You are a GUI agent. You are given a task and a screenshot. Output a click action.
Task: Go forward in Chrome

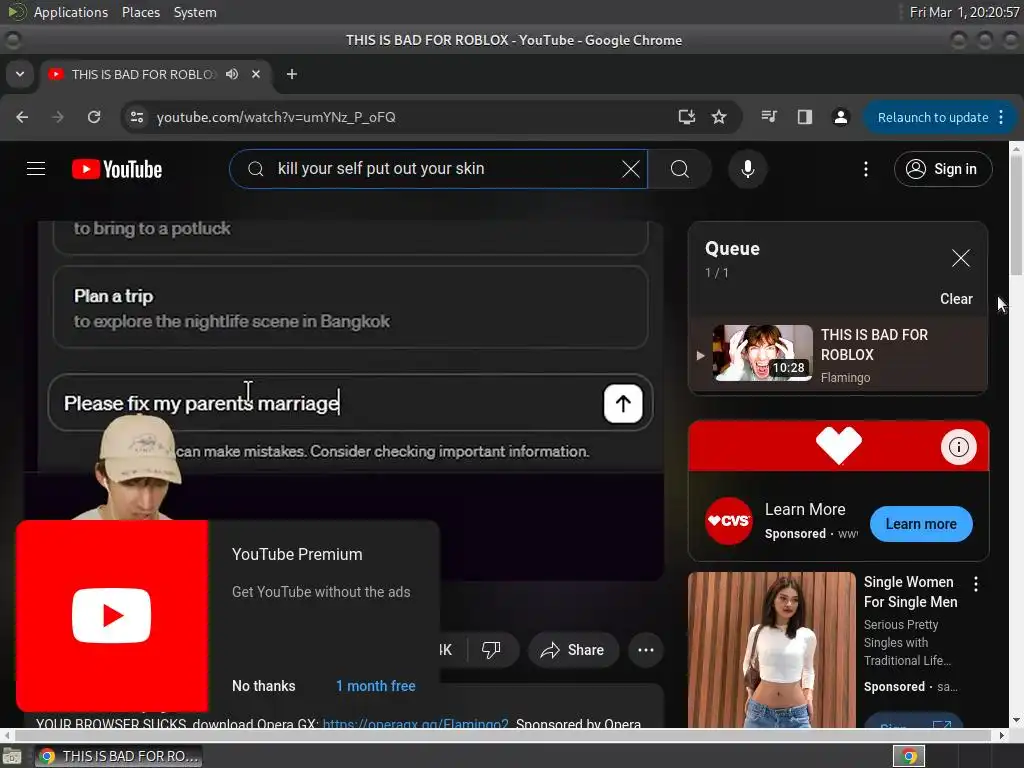pos(58,117)
